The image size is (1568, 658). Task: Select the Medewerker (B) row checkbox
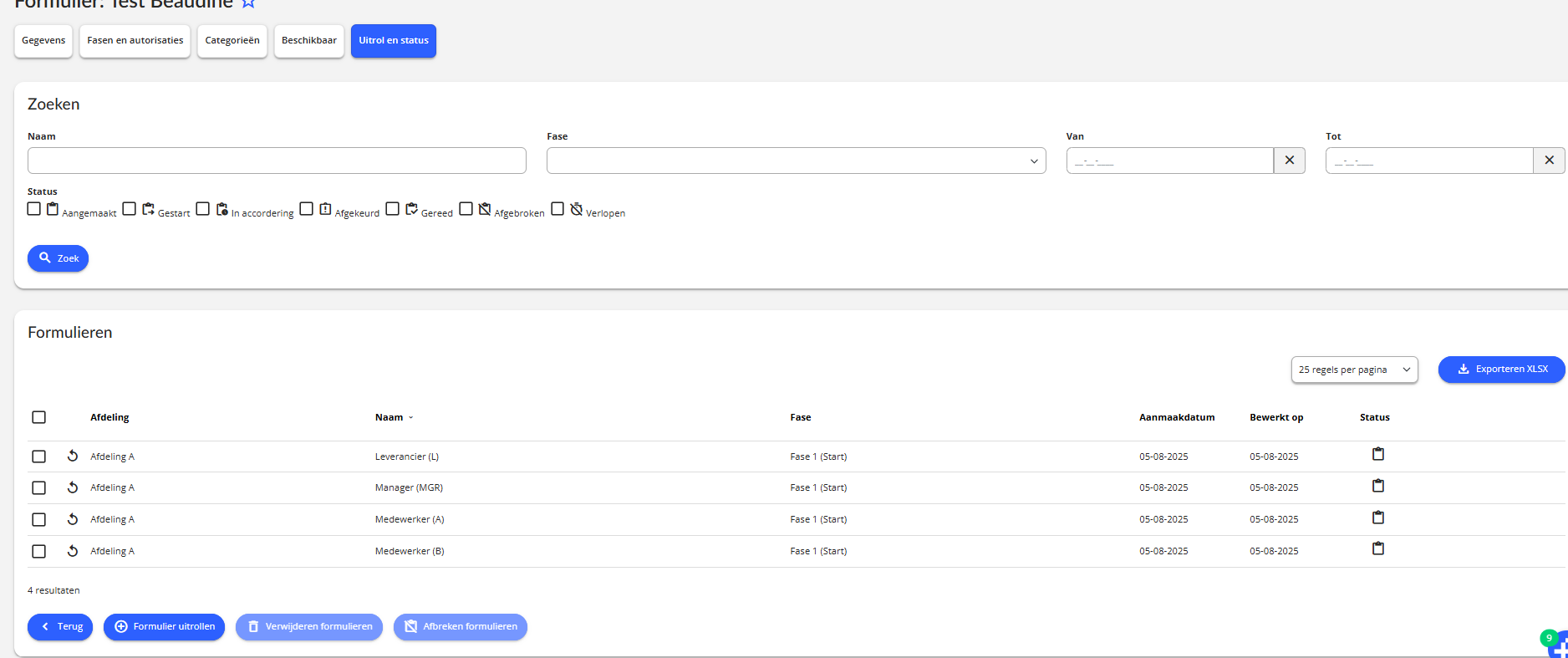[x=39, y=551]
